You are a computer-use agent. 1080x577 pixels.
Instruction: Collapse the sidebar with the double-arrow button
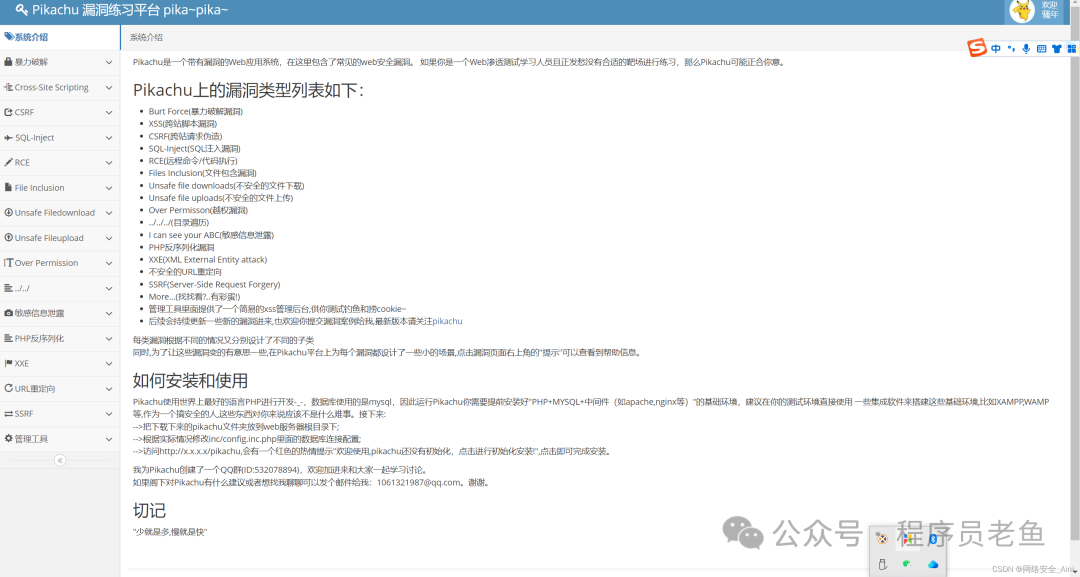click(x=60, y=461)
